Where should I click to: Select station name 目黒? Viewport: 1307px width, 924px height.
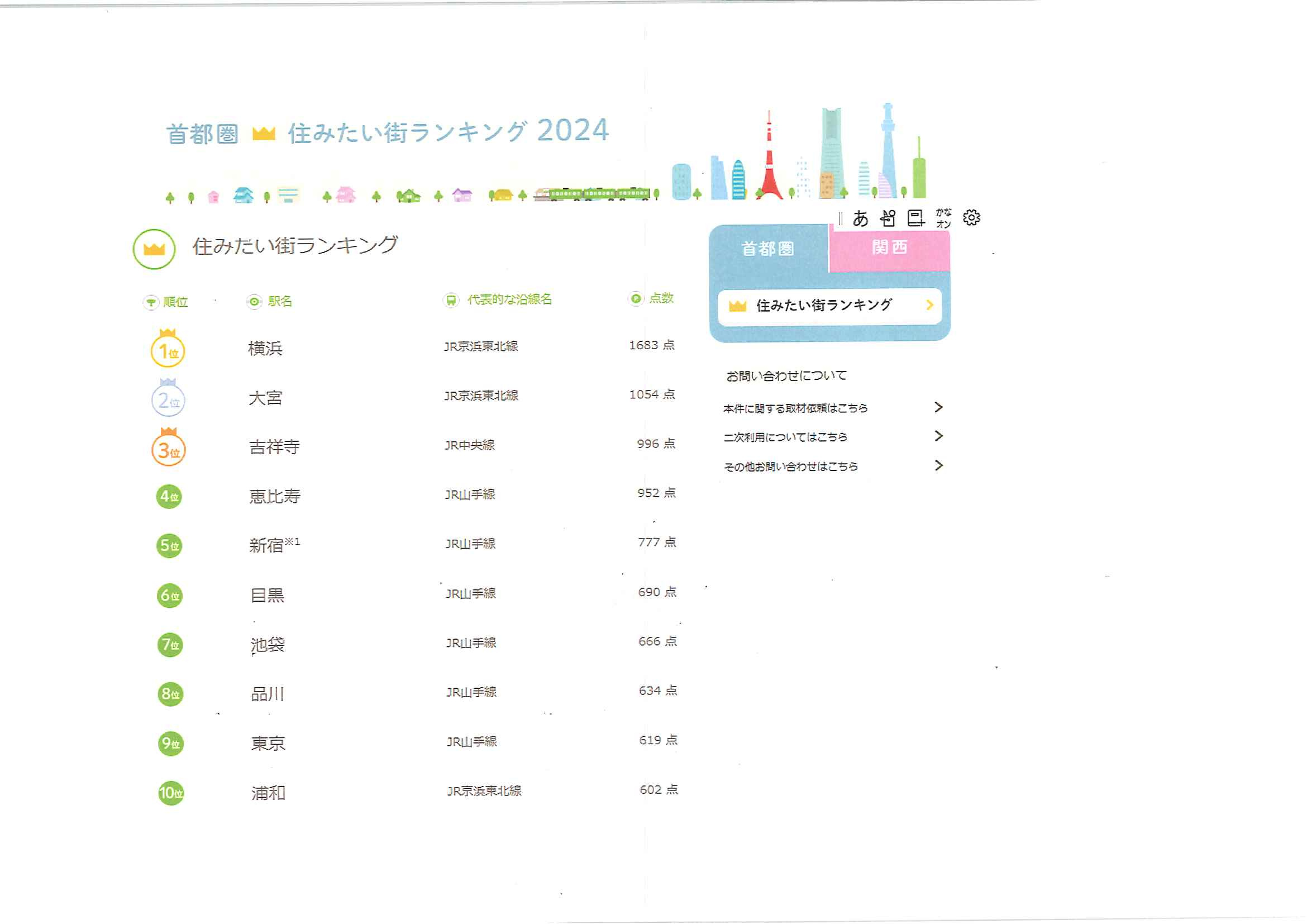(268, 596)
